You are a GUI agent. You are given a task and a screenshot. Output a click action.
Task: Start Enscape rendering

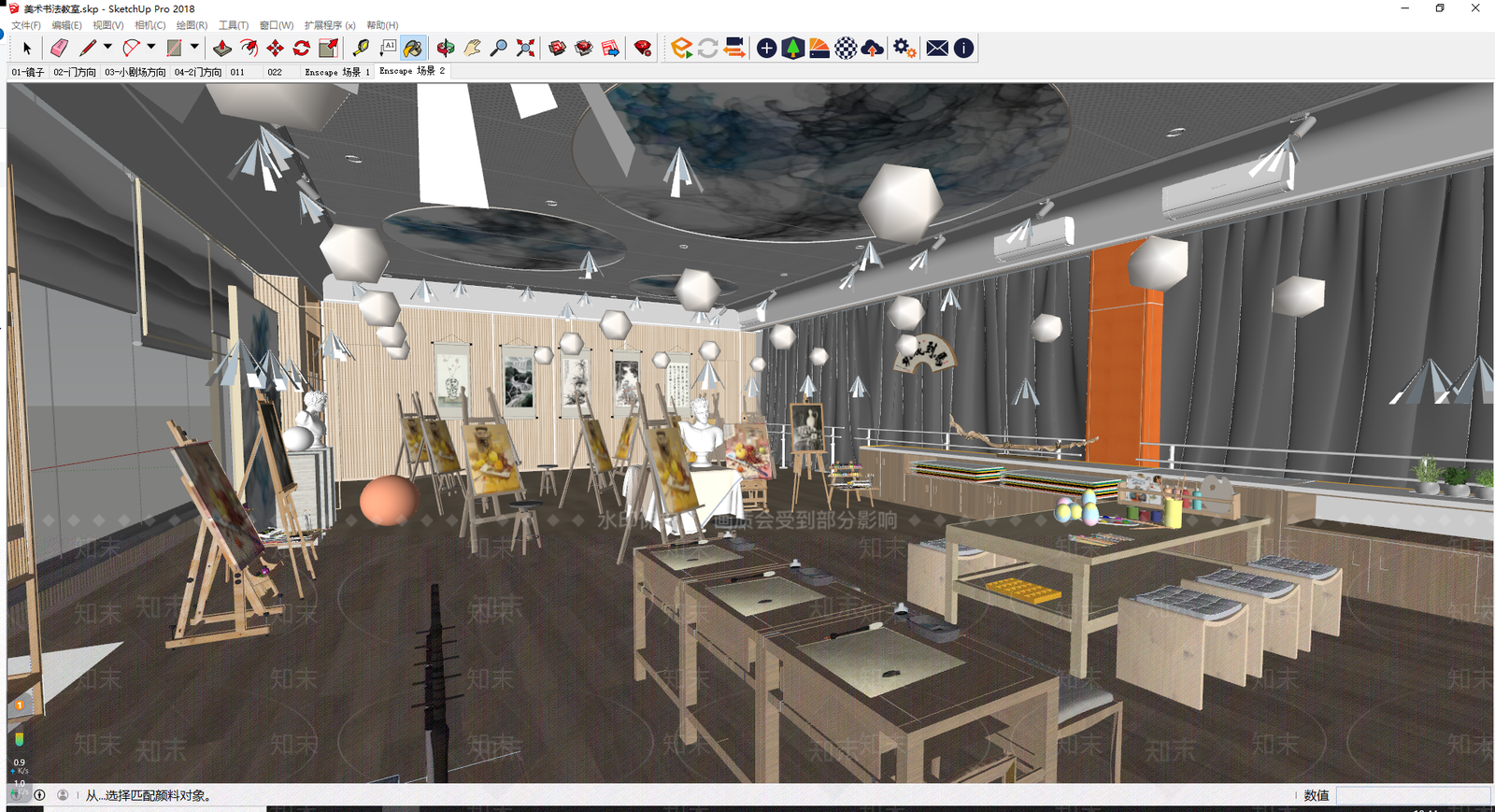682,48
